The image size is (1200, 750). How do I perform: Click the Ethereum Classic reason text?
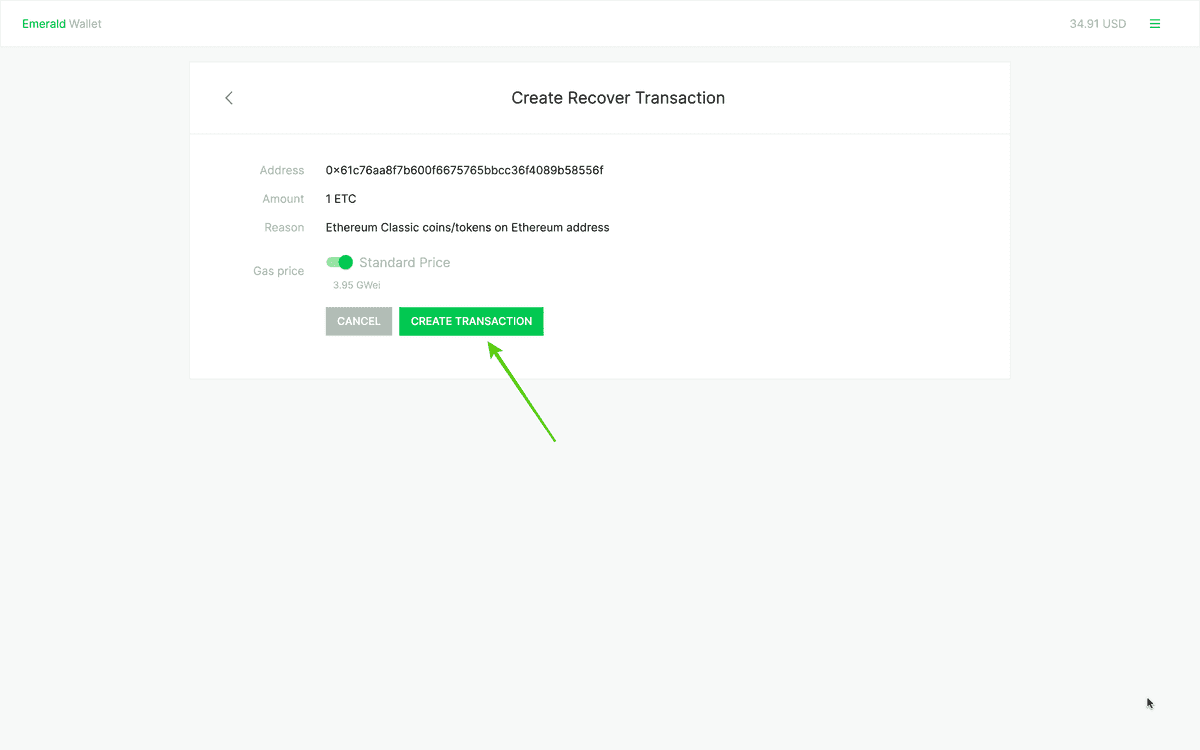click(x=467, y=228)
